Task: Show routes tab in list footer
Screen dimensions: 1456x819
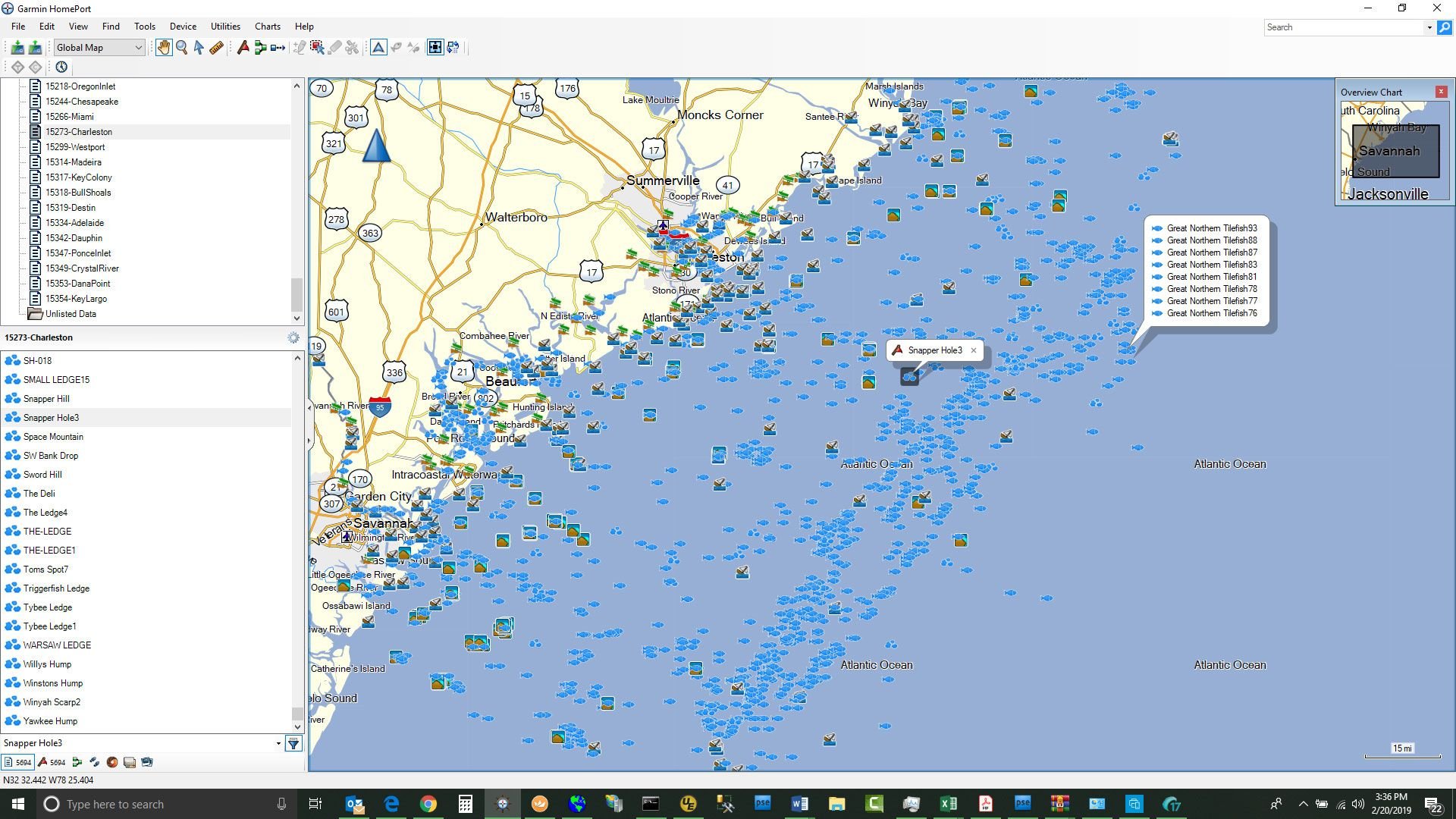Action: coord(77,762)
